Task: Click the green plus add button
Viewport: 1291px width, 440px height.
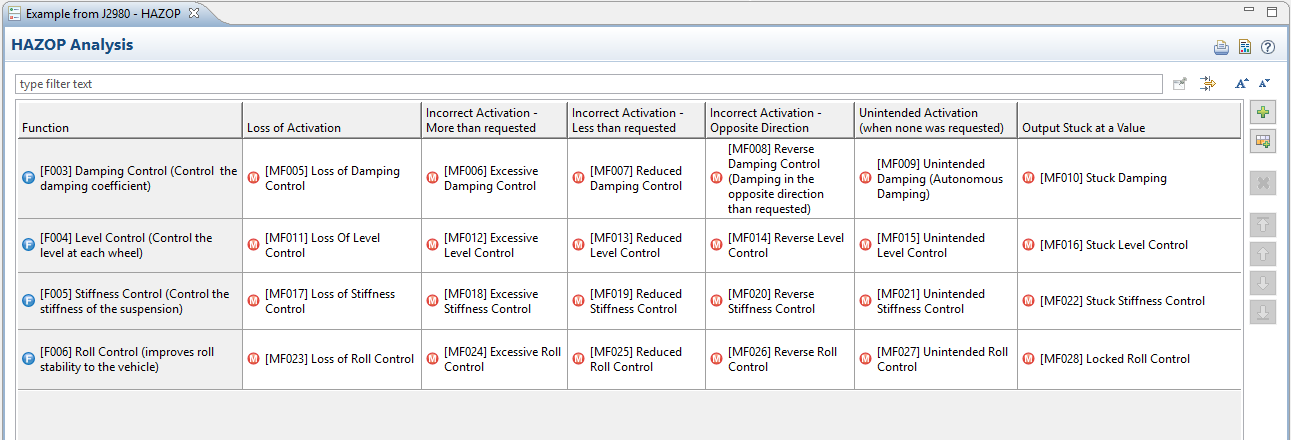Action: 1263,113
